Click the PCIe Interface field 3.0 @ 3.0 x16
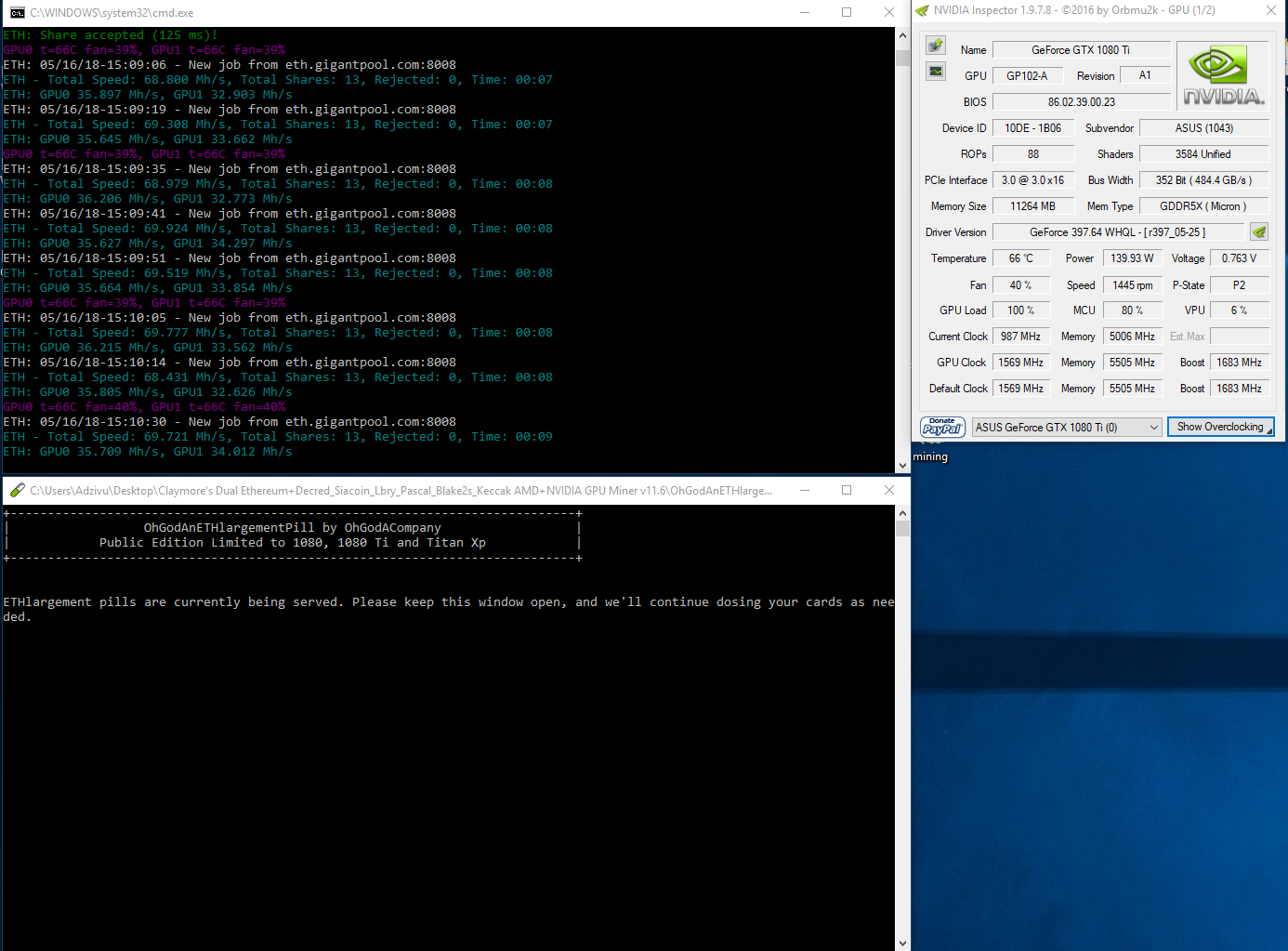This screenshot has width=1288, height=951. pyautogui.click(x=1032, y=180)
